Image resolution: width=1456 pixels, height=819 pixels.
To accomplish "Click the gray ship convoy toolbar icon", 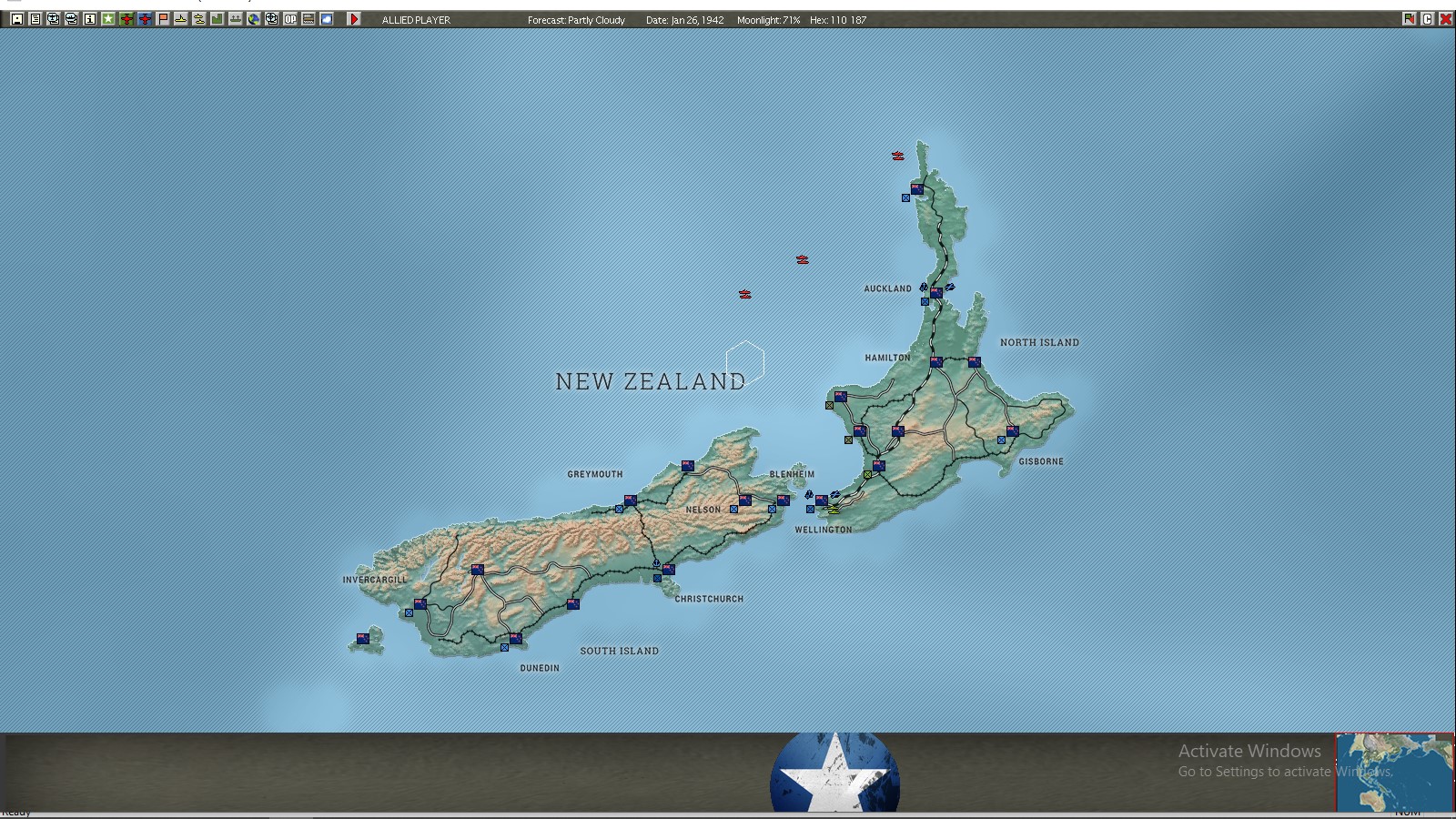I will point(236,19).
